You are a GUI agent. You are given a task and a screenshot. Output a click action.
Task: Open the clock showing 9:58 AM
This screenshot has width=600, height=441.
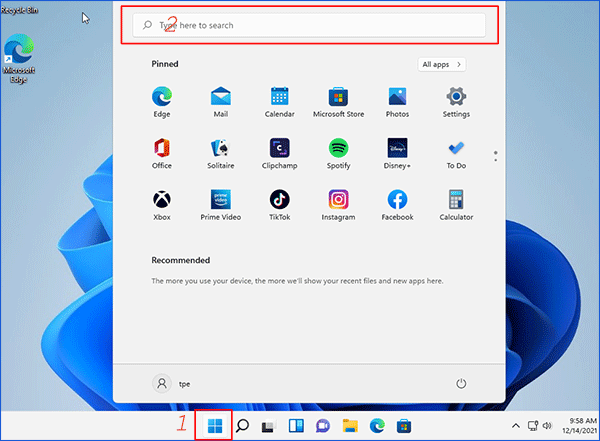(x=579, y=426)
